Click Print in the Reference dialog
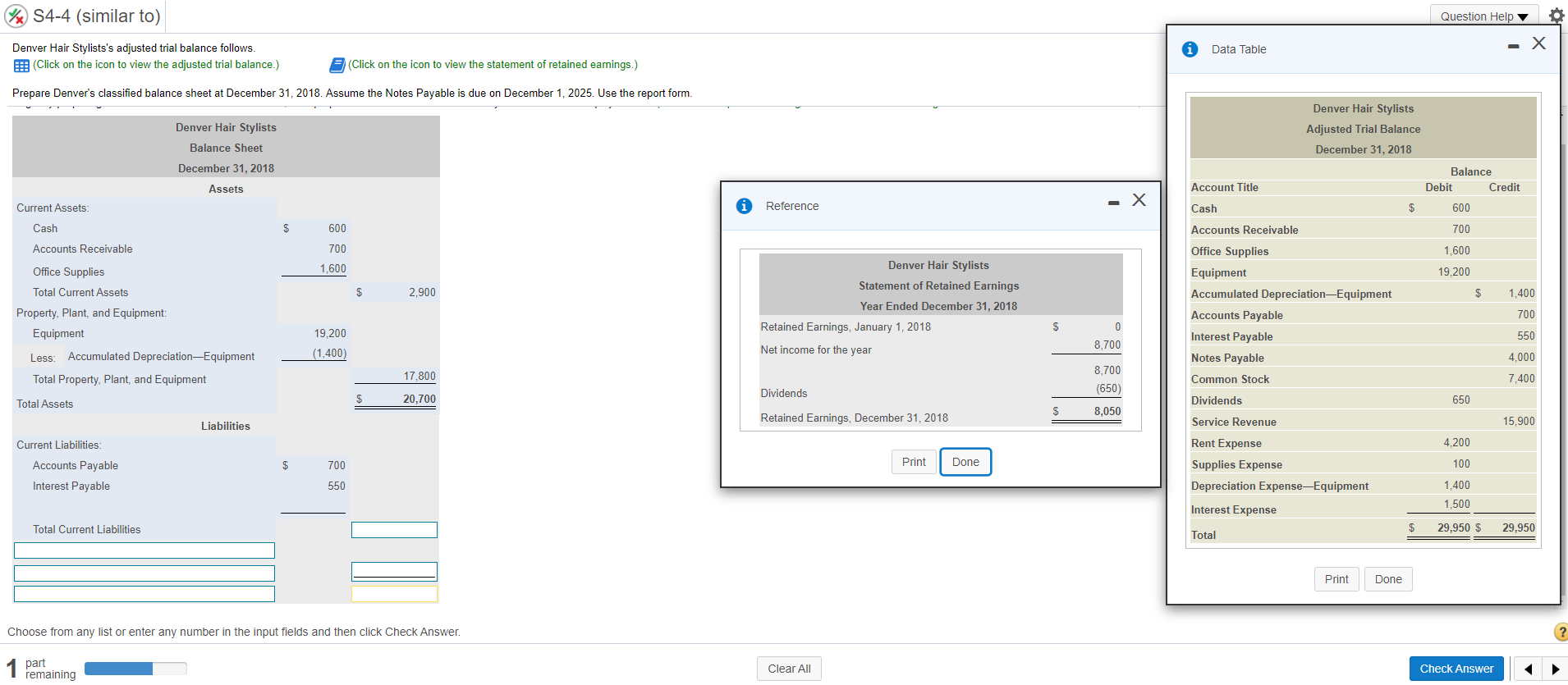This screenshot has width=1568, height=685. 914,462
